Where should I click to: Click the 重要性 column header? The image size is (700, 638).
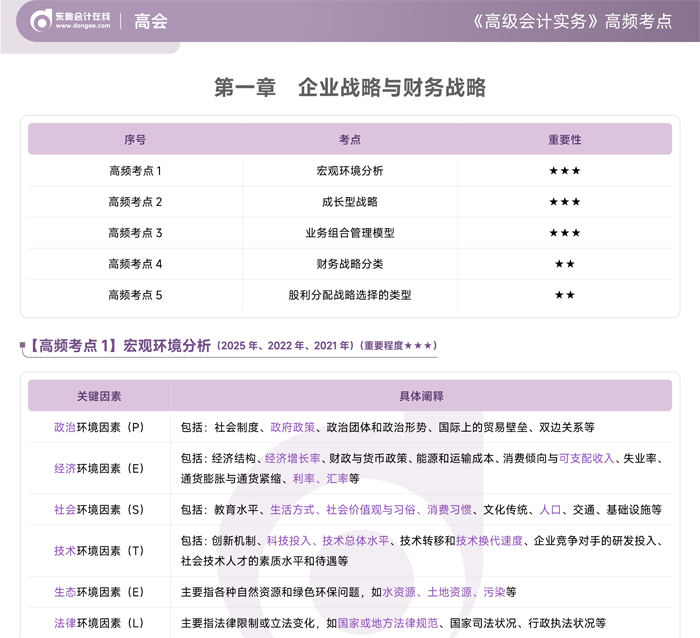pyautogui.click(x=564, y=139)
